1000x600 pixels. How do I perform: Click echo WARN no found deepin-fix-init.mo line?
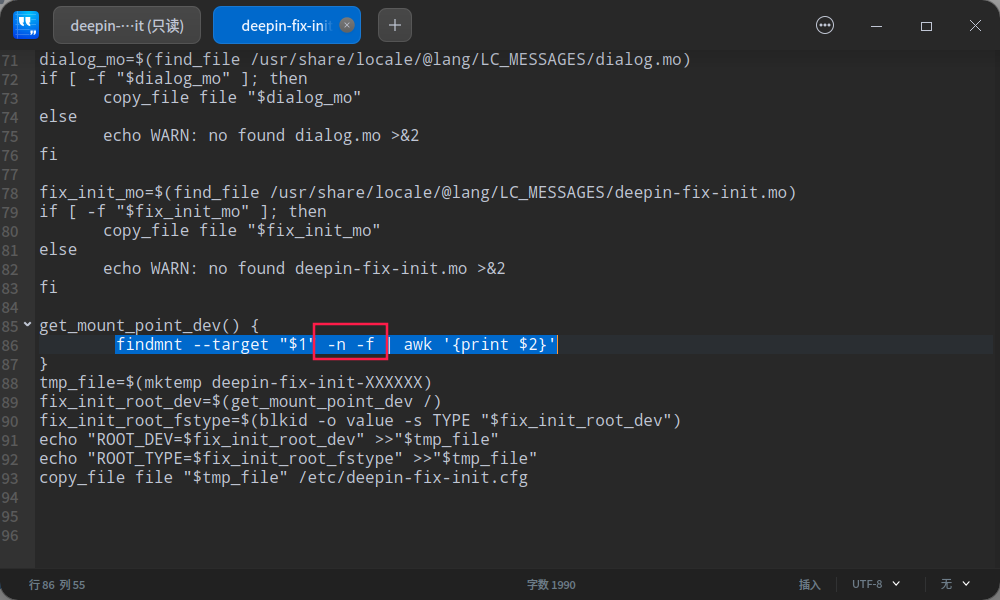coord(304,268)
